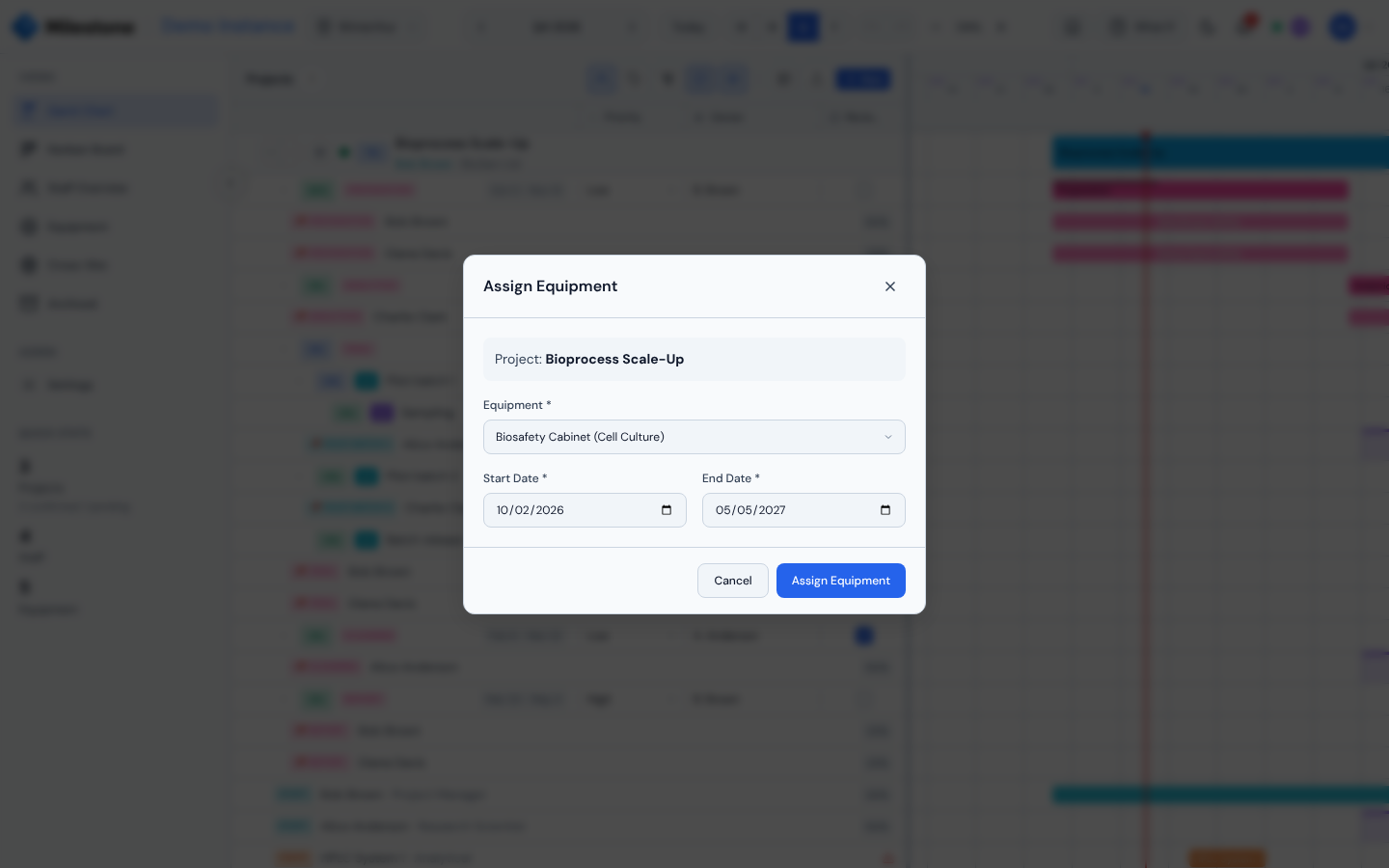1389x868 pixels.
Task: Click the End Date * label
Action: [731, 478]
